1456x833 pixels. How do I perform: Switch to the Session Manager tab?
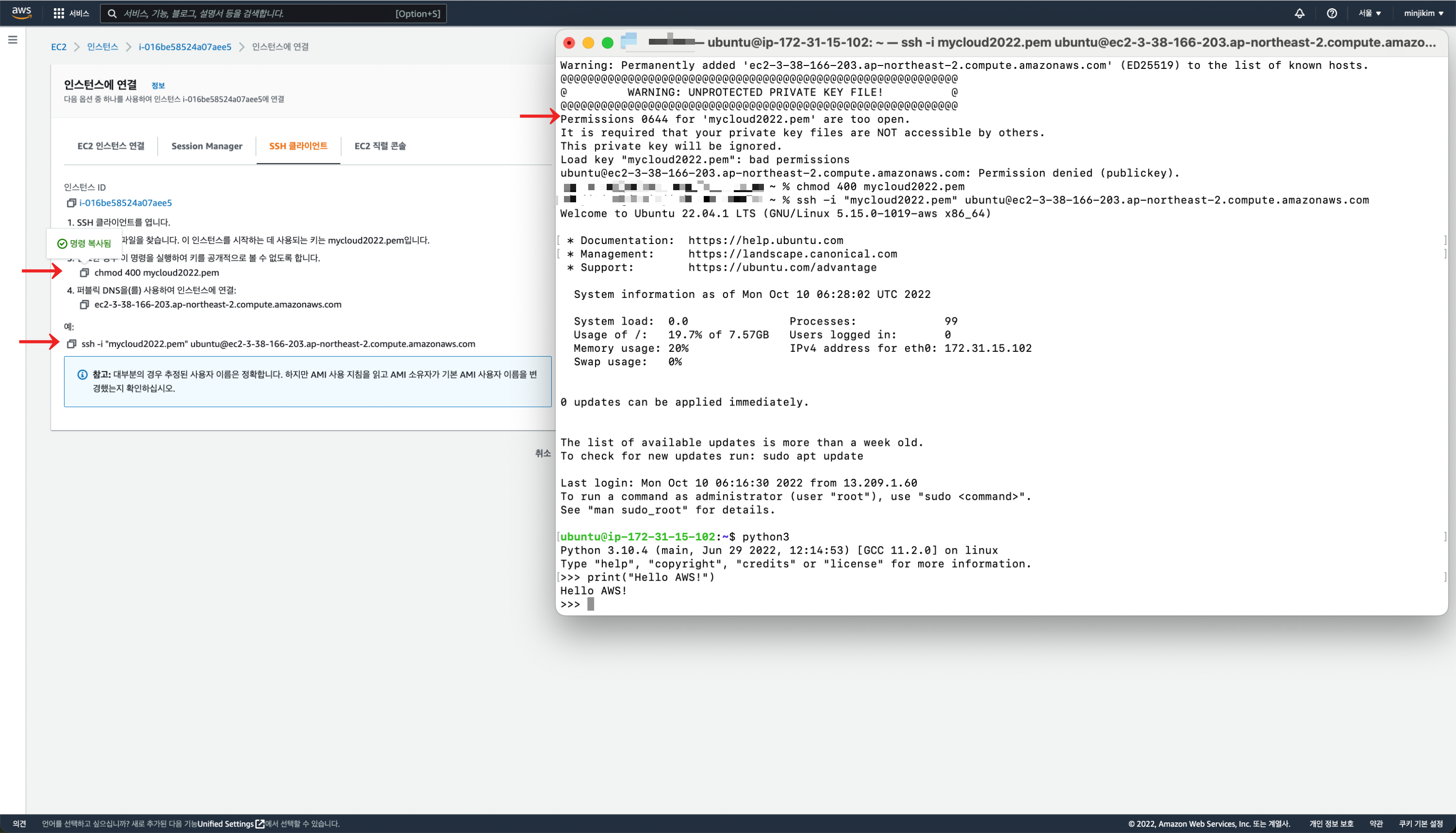click(x=207, y=146)
